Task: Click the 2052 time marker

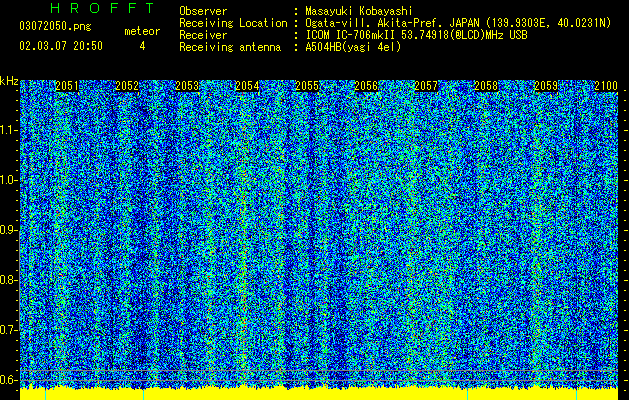Action: tap(127, 86)
